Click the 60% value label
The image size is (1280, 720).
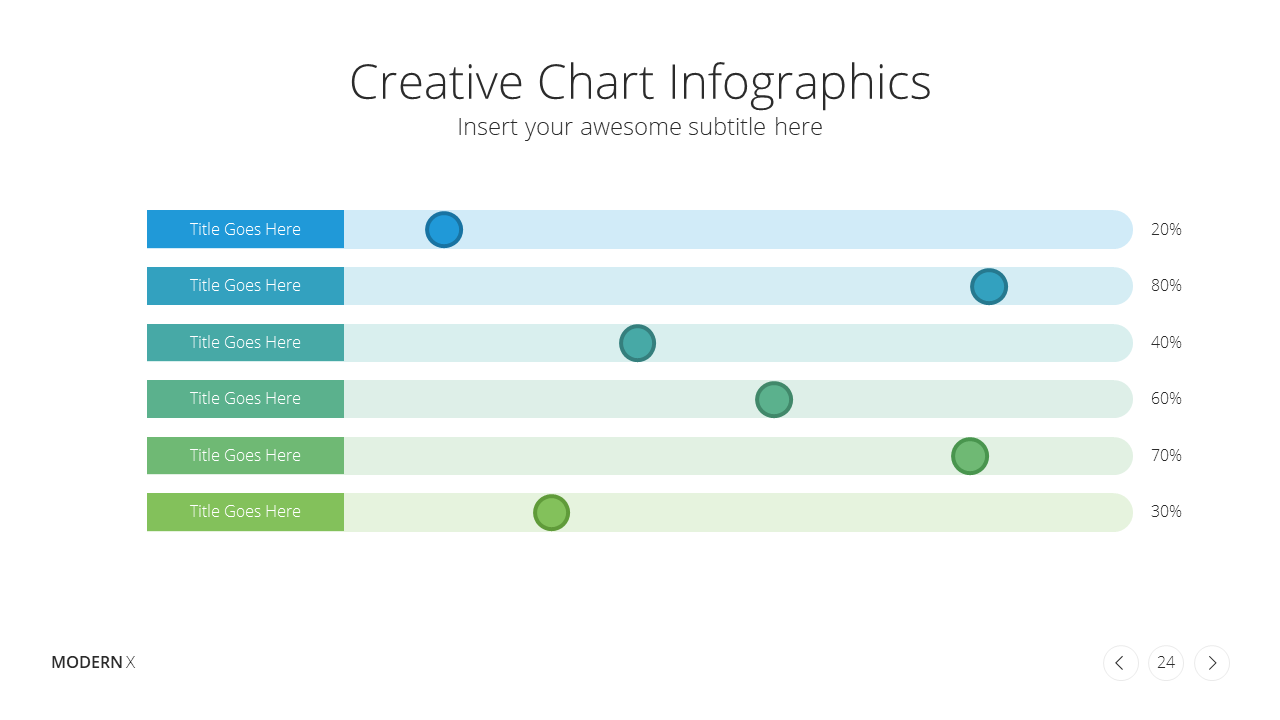click(x=1166, y=398)
